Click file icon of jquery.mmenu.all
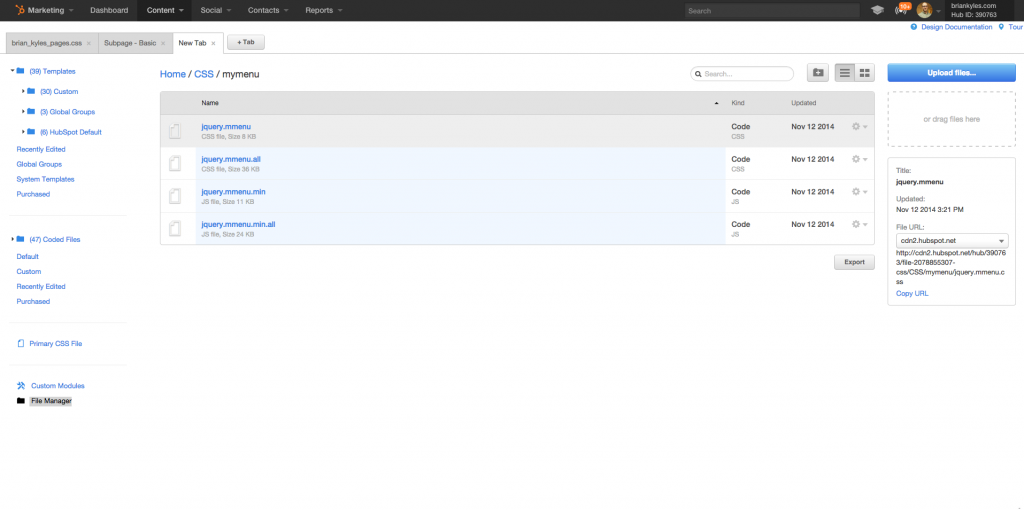The width and height of the screenshot is (1024, 510). (174, 163)
